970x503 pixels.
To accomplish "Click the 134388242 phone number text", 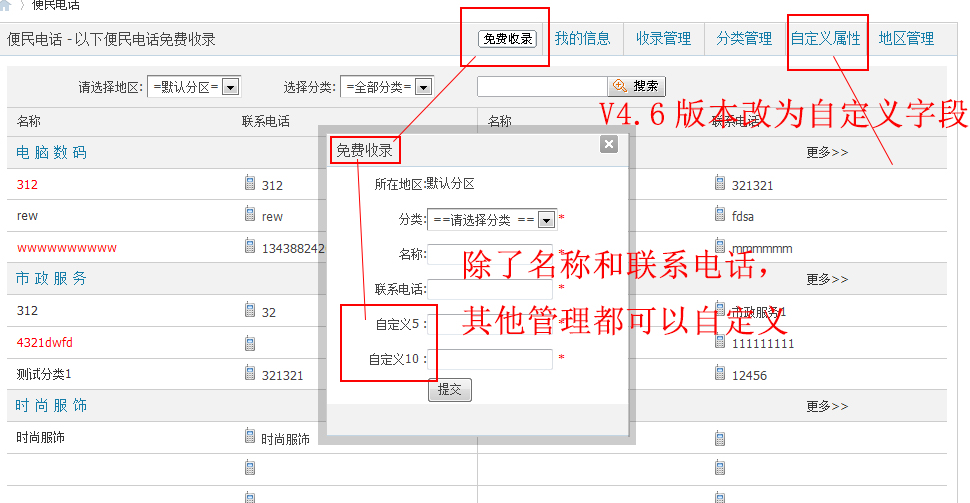I will pyautogui.click(x=293, y=249).
